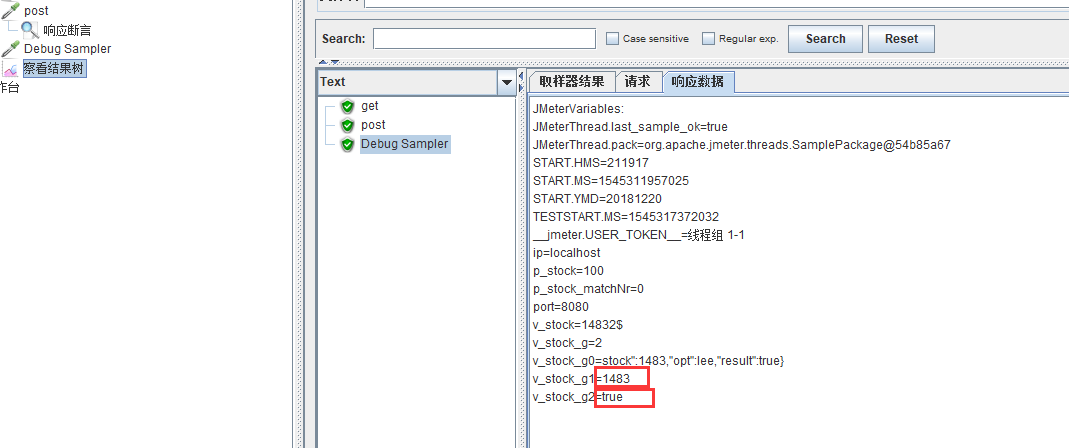Click the Debug Sampler pipette icon in test plan

[10, 49]
